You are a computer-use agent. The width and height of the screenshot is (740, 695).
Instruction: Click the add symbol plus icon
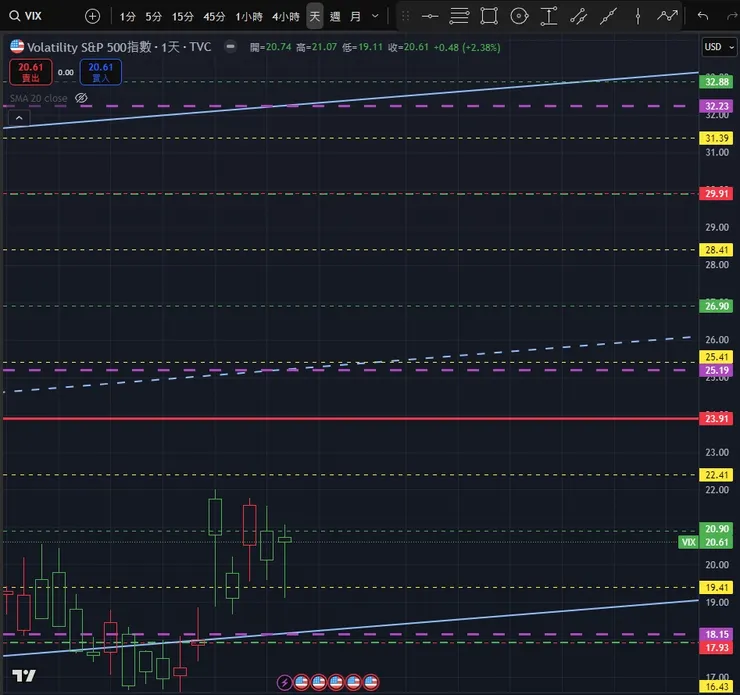coord(92,17)
